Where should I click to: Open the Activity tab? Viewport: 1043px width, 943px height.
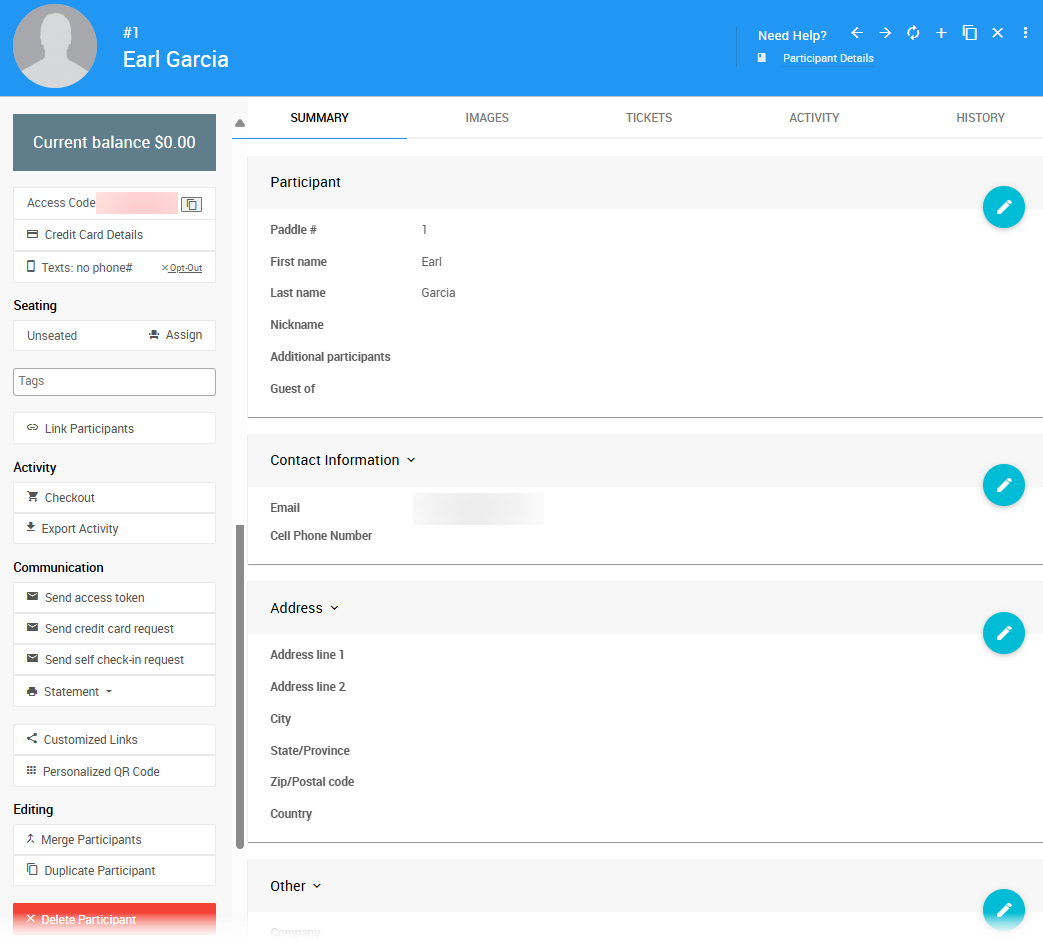813,118
